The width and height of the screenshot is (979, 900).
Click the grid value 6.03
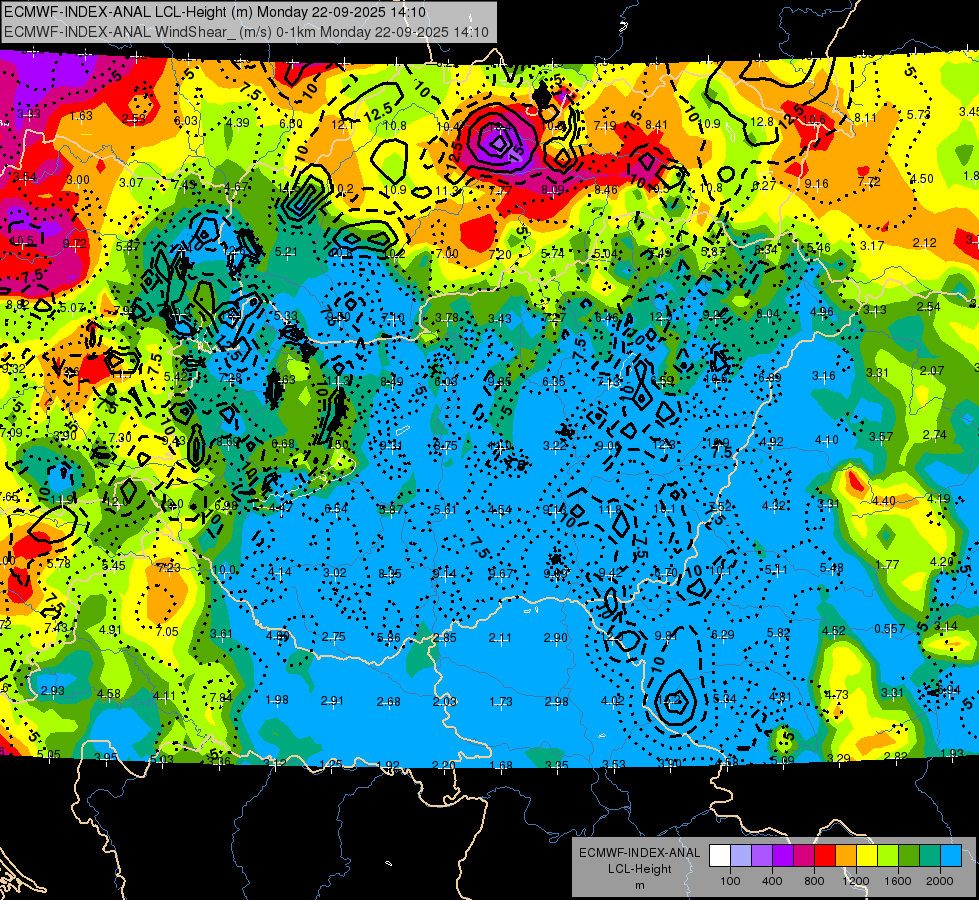(185, 121)
